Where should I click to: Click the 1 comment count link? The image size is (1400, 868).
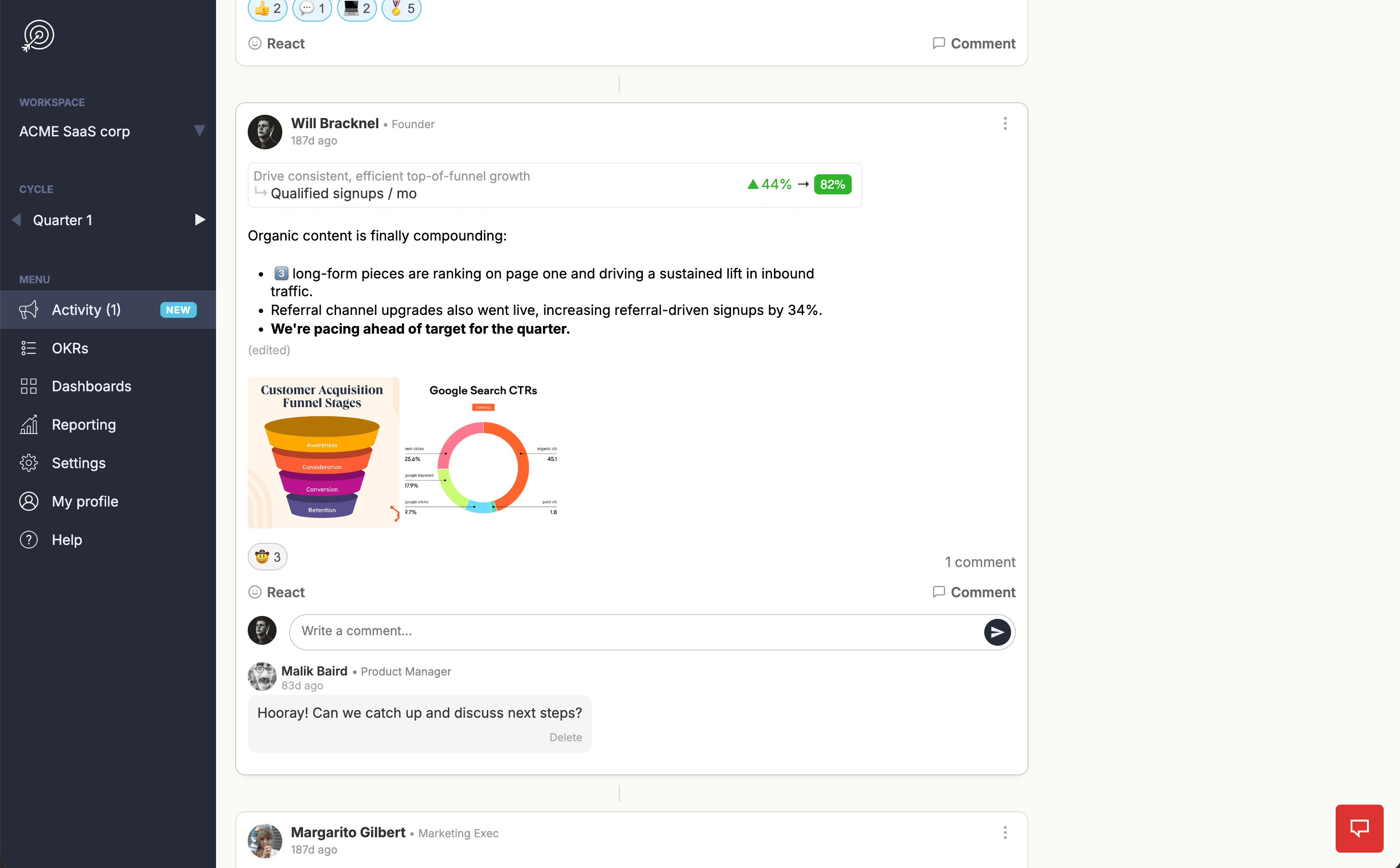pos(980,563)
